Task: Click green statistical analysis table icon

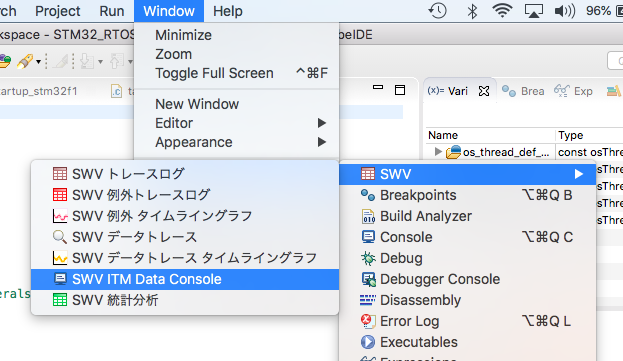Action: [x=60, y=300]
